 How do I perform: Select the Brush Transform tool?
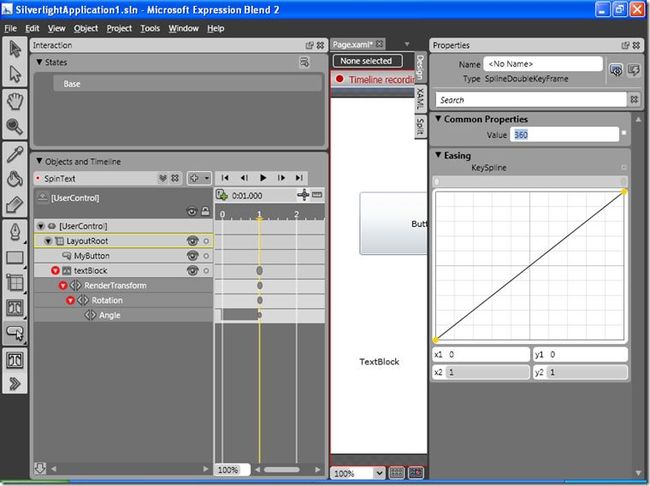point(15,205)
